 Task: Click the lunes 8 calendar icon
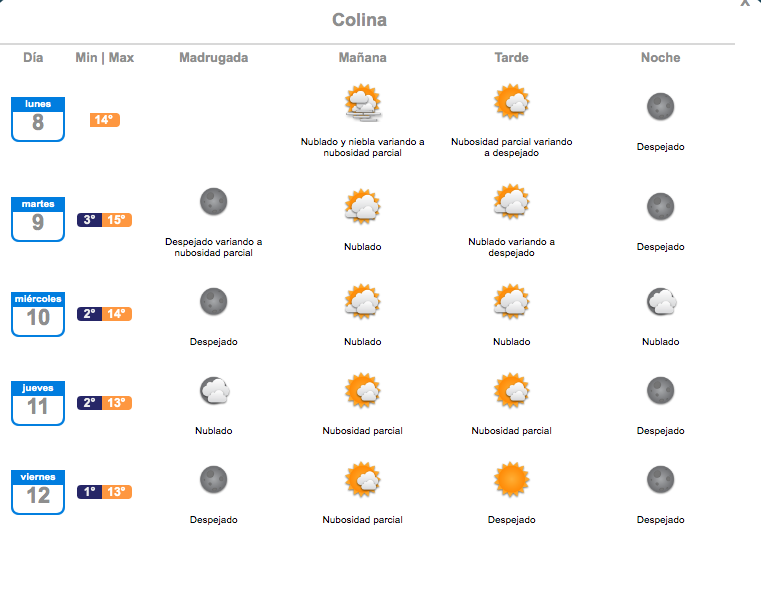pyautogui.click(x=38, y=119)
